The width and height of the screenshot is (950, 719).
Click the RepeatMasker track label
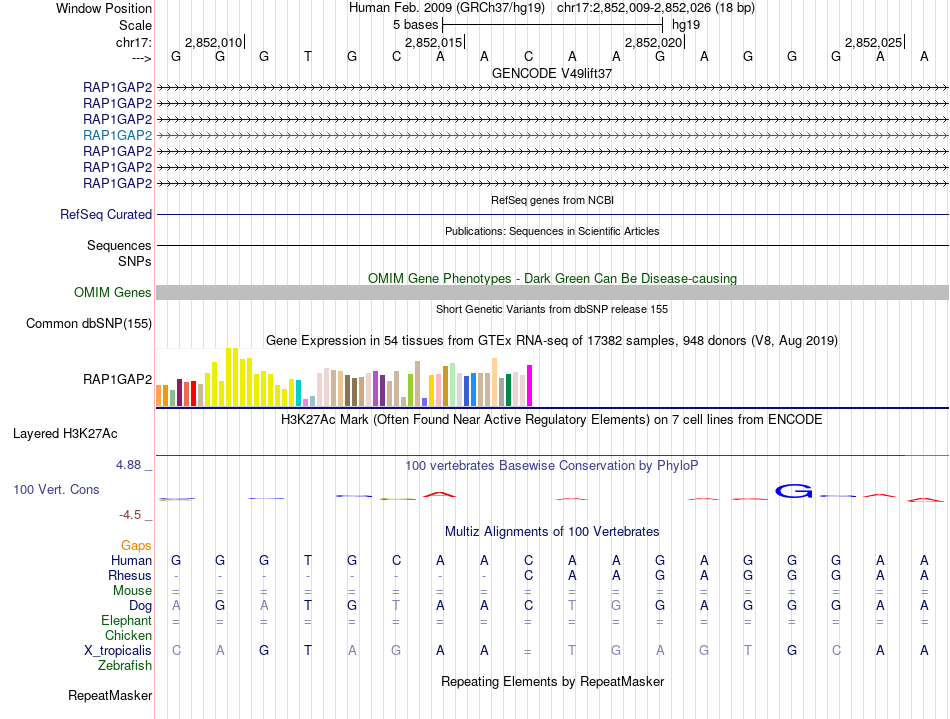pyautogui.click(x=110, y=695)
